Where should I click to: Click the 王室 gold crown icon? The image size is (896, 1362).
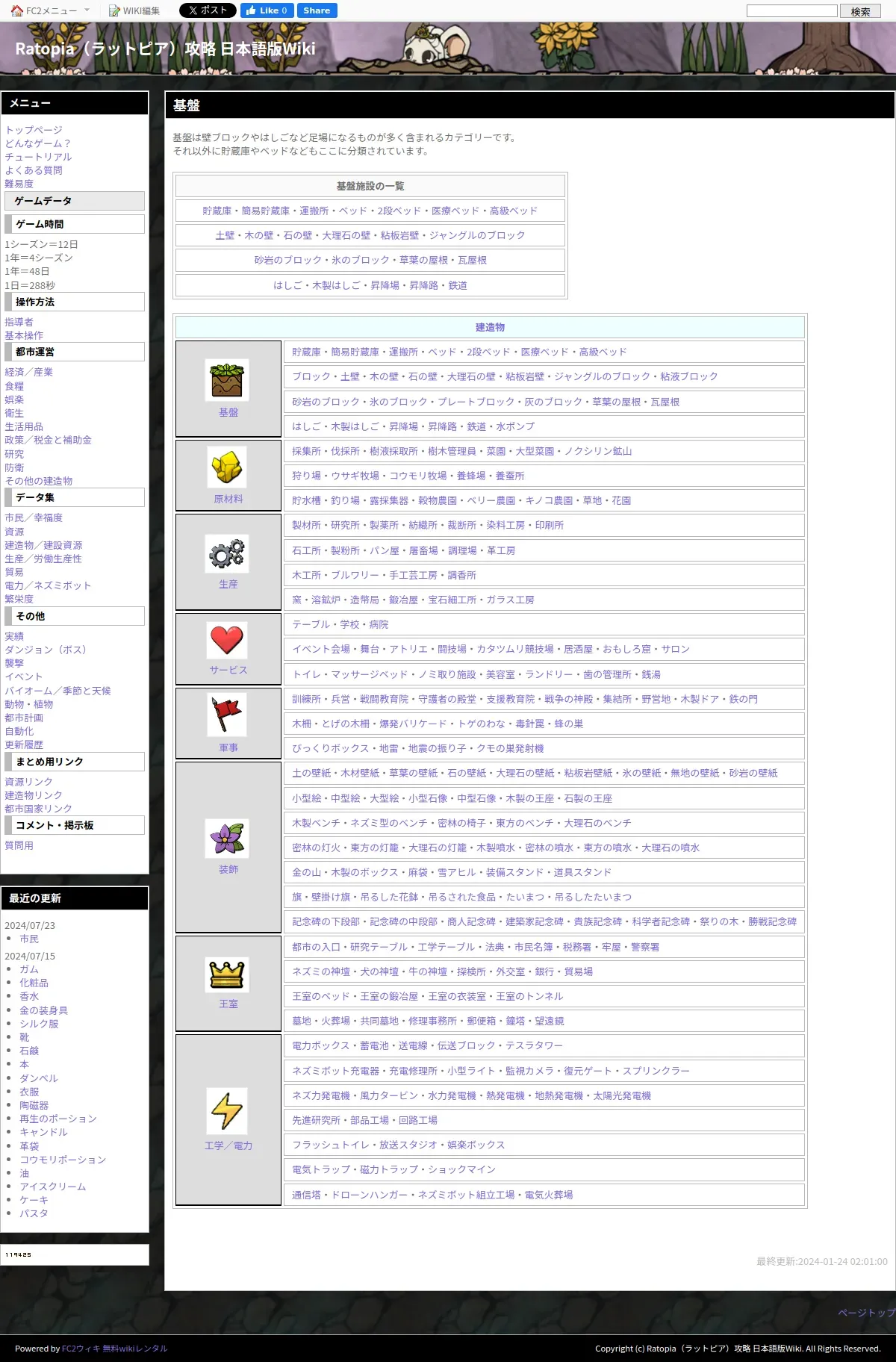tap(227, 974)
